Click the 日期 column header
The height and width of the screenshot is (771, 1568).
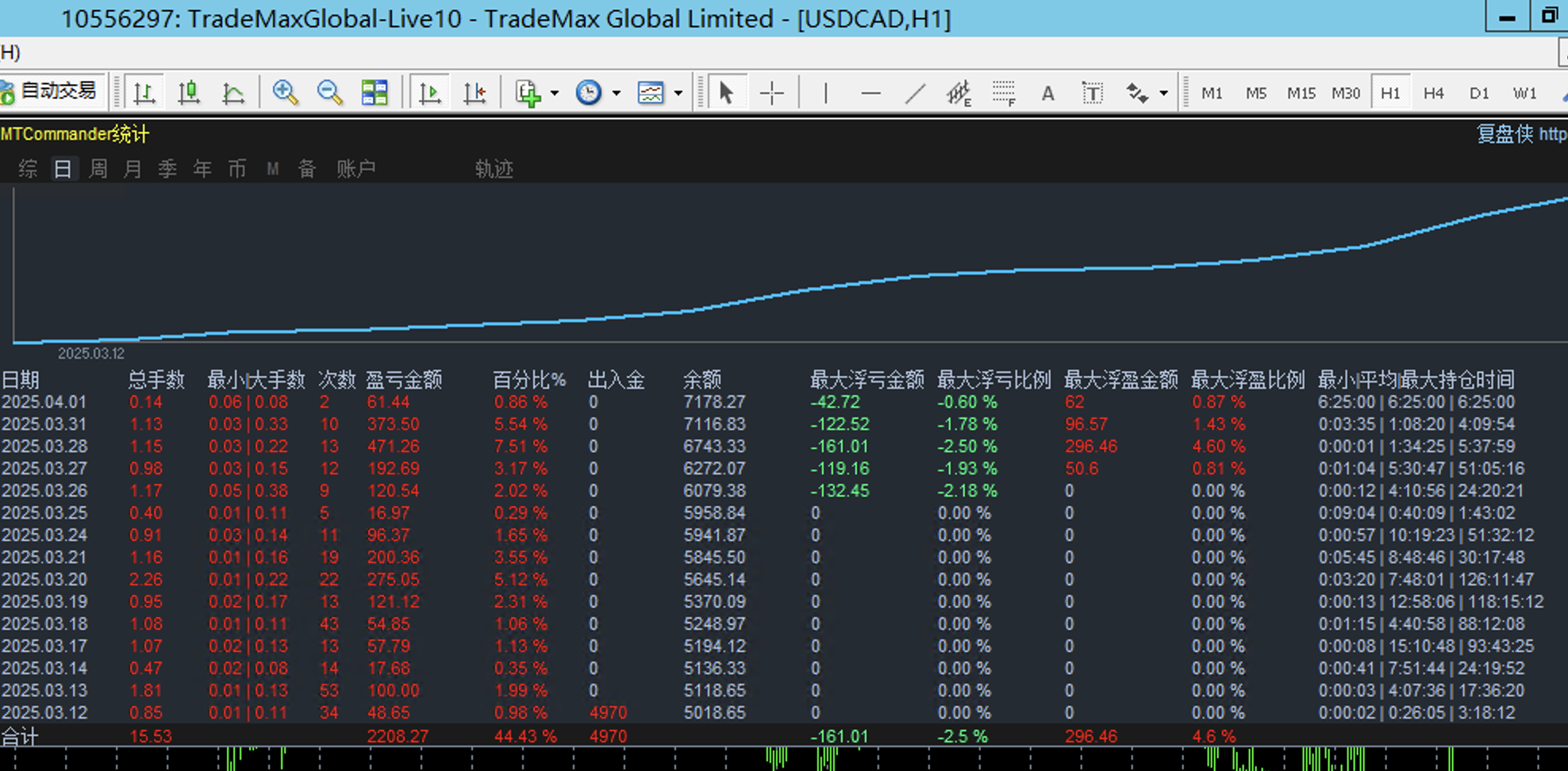pos(21,380)
